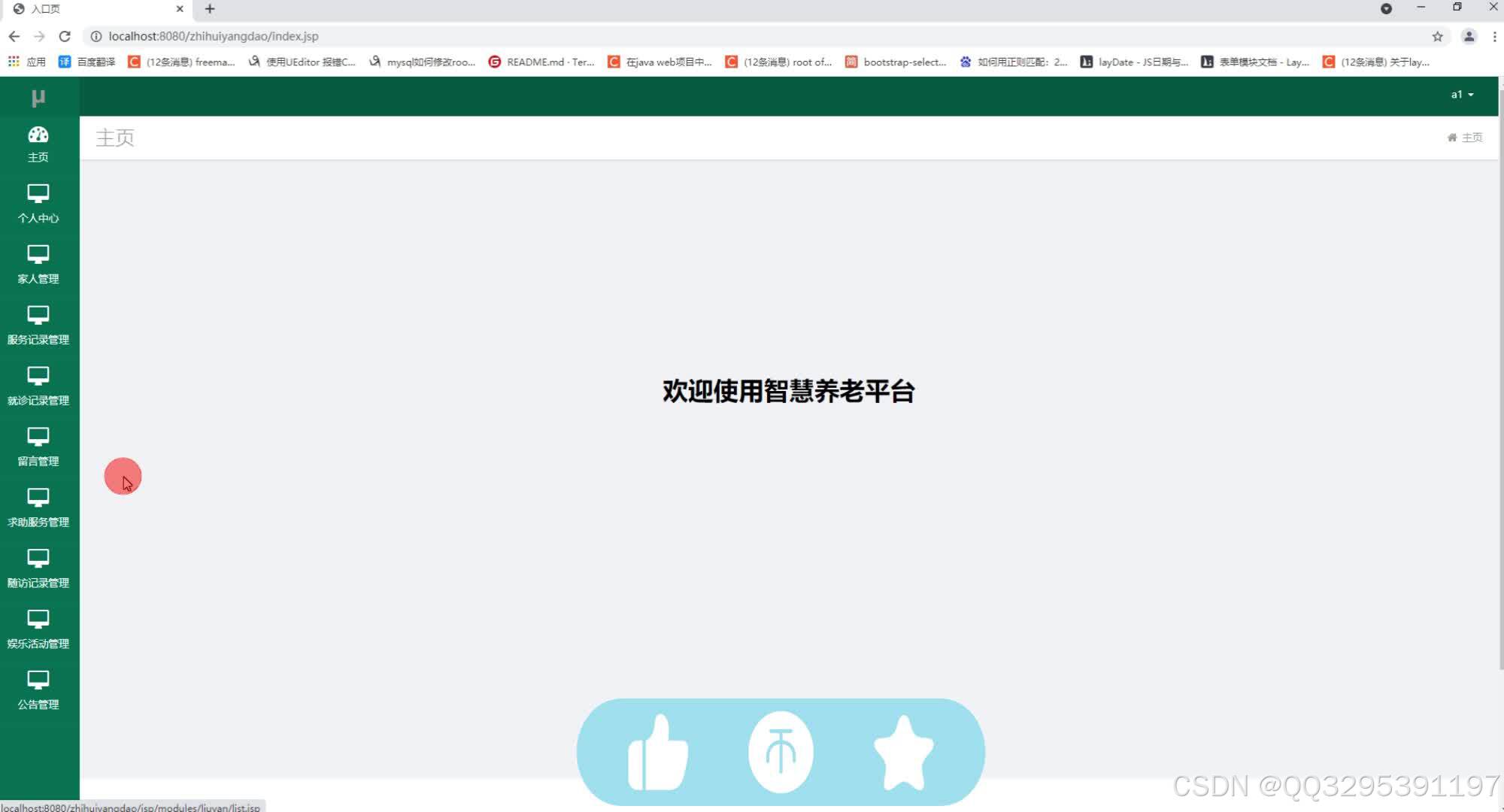The width and height of the screenshot is (1504, 812).
Task: Click the browser forward arrow
Action: 39,36
